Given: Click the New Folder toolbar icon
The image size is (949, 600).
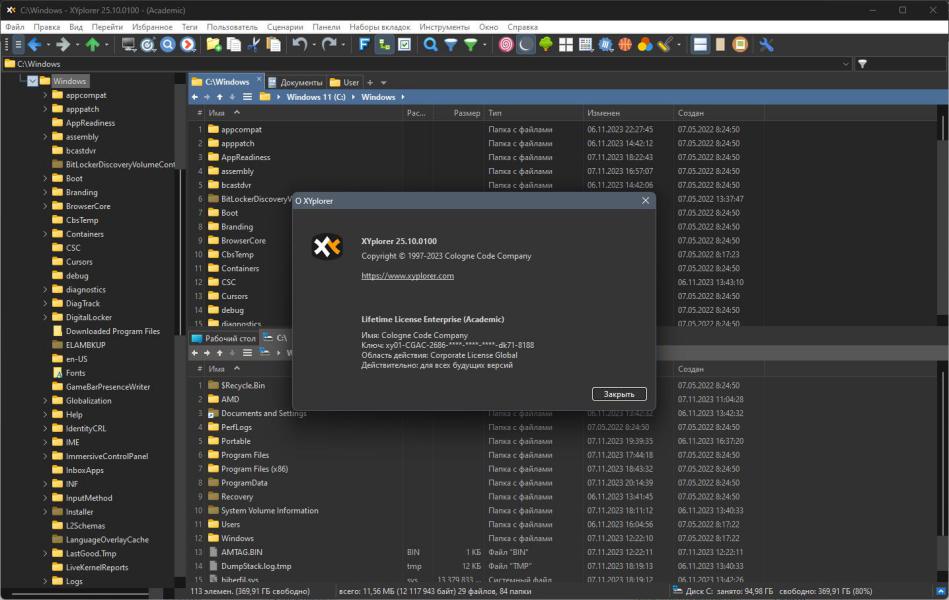Looking at the screenshot, I should [x=214, y=45].
